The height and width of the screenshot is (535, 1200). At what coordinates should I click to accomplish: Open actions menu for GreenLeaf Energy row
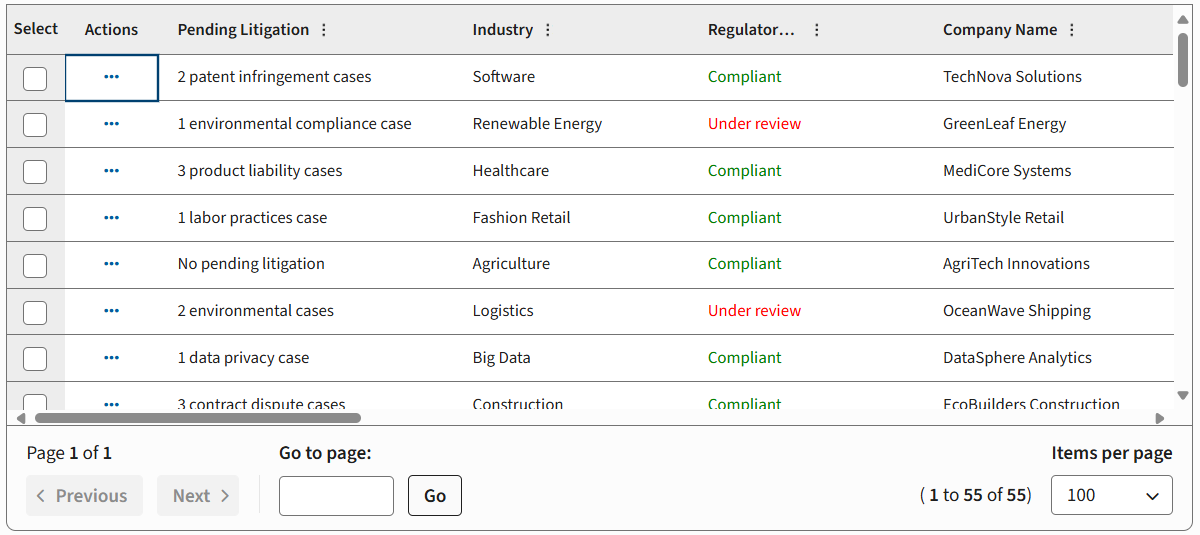coord(111,124)
